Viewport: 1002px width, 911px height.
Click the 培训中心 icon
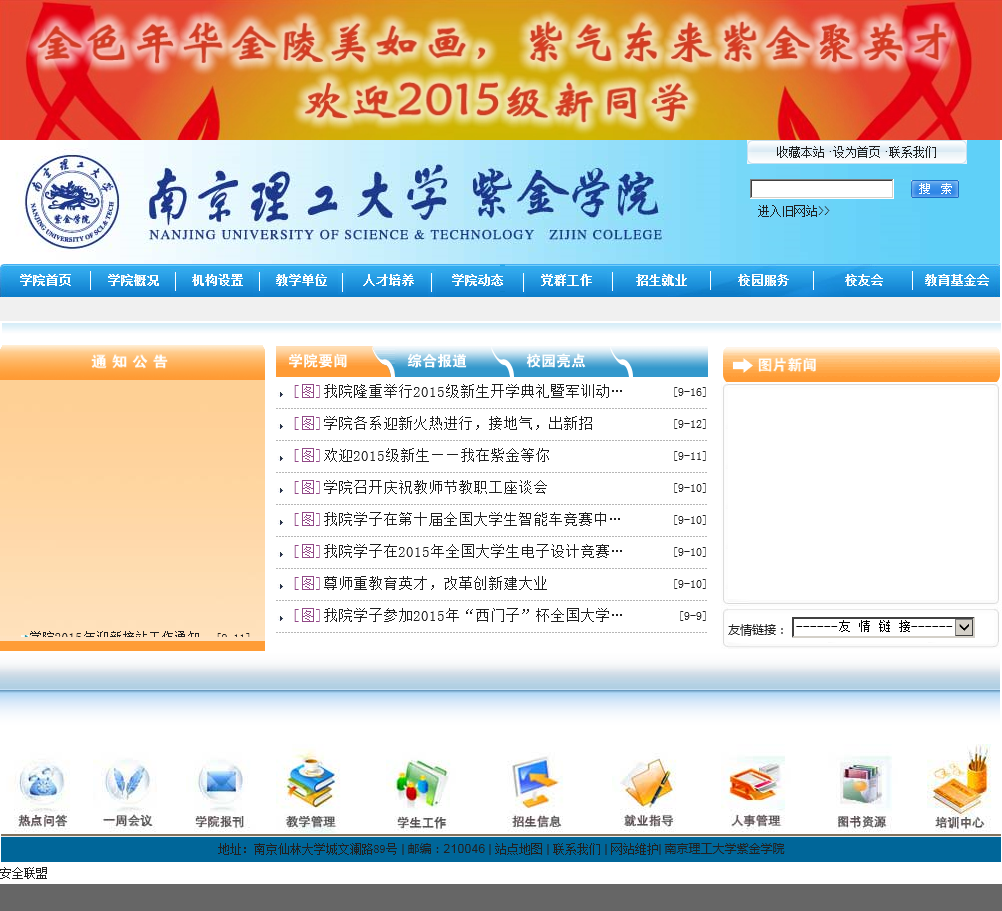click(957, 789)
